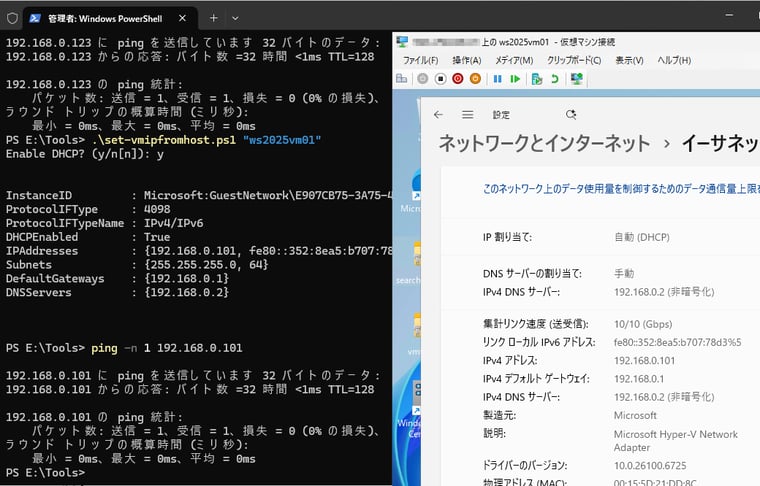Click the 手動 DNS assignment value

pos(624,274)
